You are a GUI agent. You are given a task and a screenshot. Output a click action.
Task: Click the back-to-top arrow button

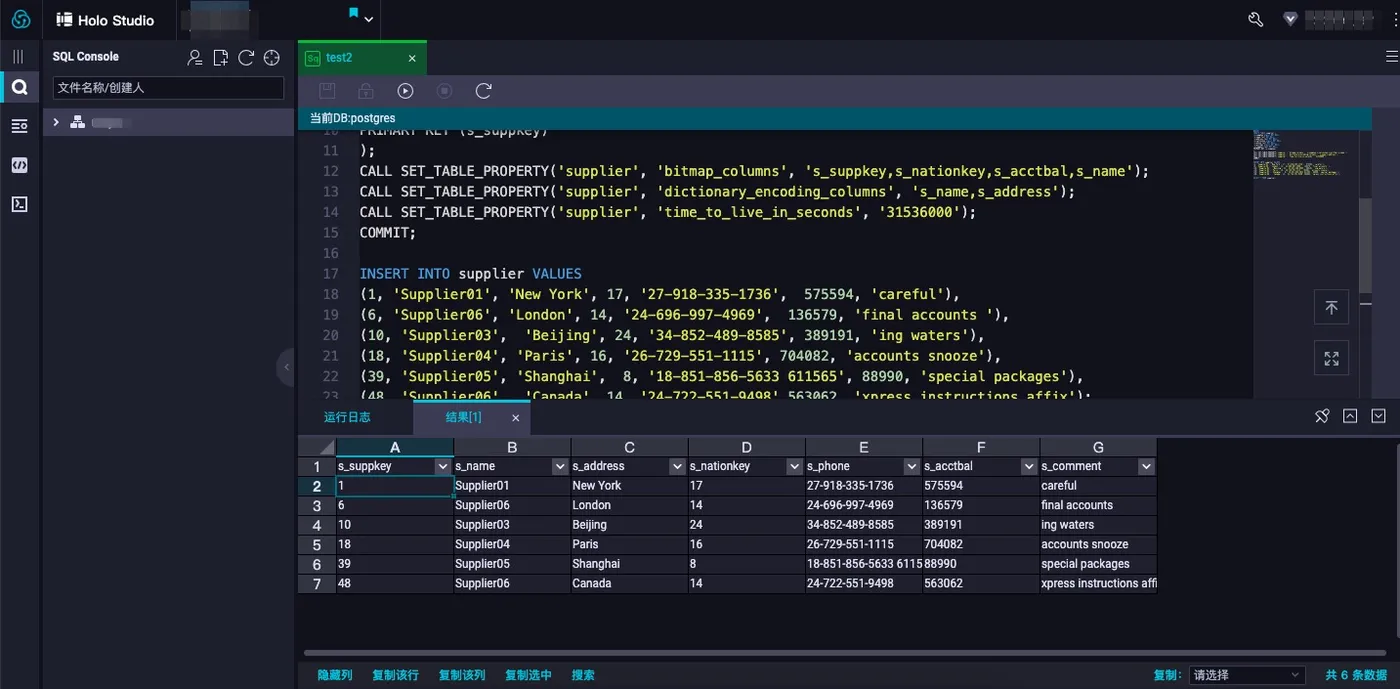pos(1331,308)
